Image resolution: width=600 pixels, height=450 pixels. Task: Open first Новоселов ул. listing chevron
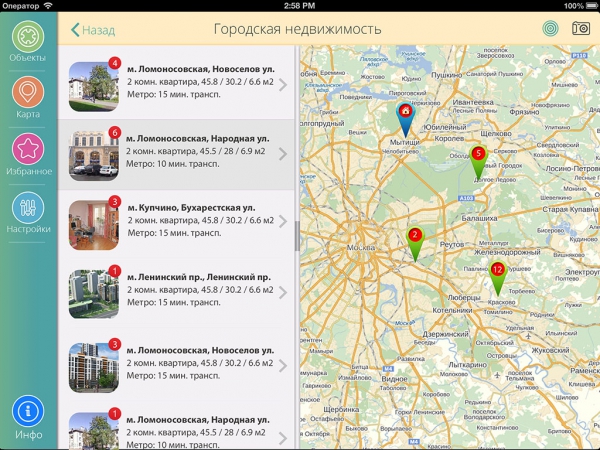pyautogui.click(x=283, y=85)
